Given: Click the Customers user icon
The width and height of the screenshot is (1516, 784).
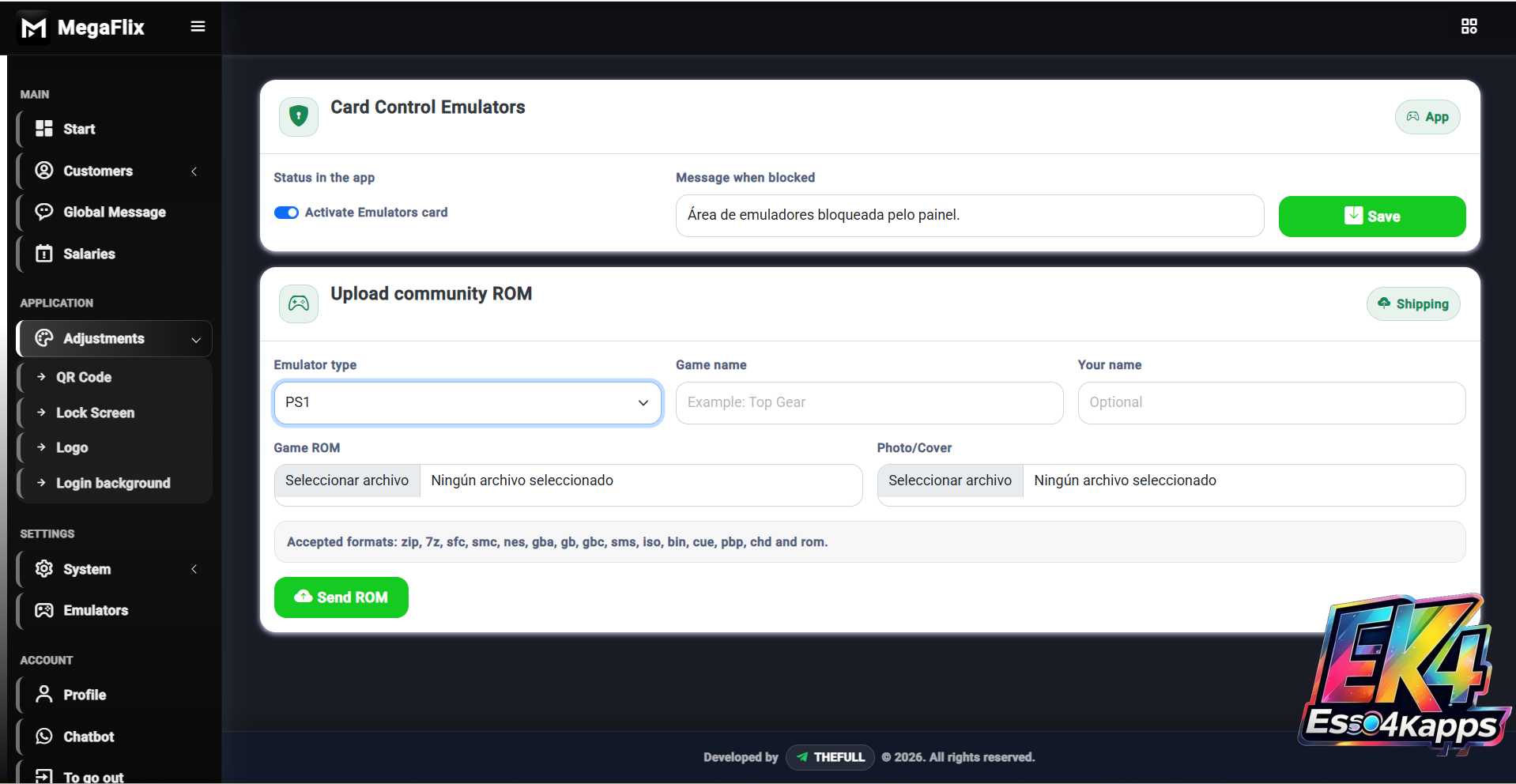Looking at the screenshot, I should click(x=44, y=170).
